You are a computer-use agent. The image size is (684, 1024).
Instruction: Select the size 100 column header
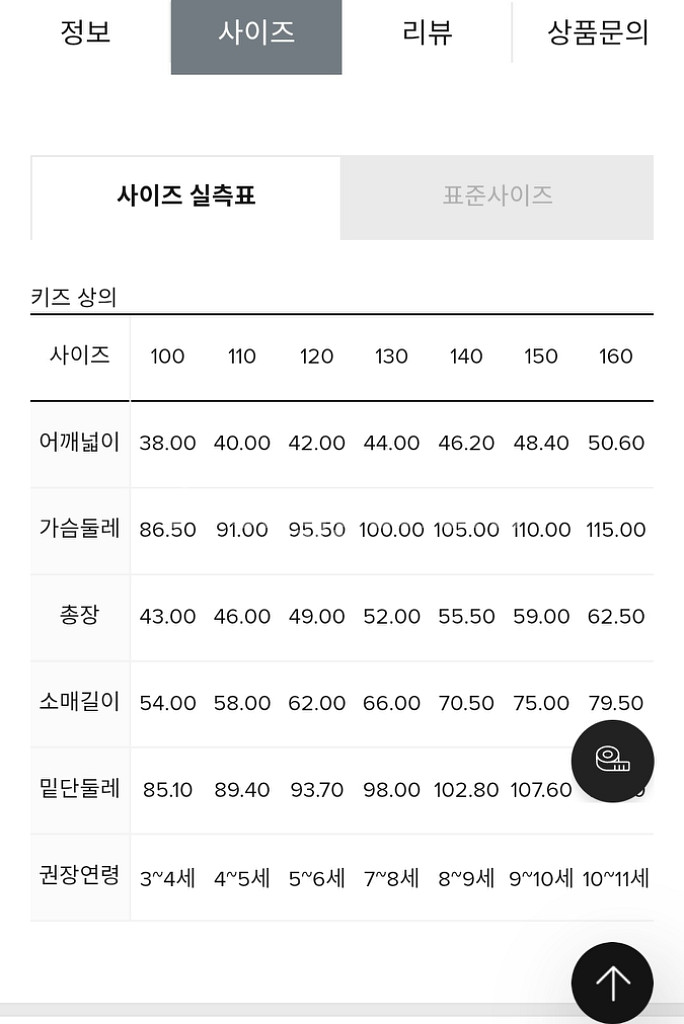coord(167,357)
